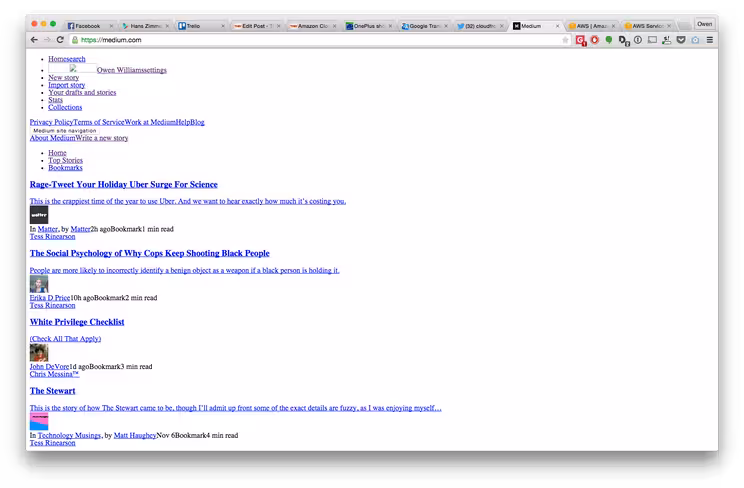The image size is (744, 488).
Task: Open the Stats link
Action: click(x=55, y=100)
